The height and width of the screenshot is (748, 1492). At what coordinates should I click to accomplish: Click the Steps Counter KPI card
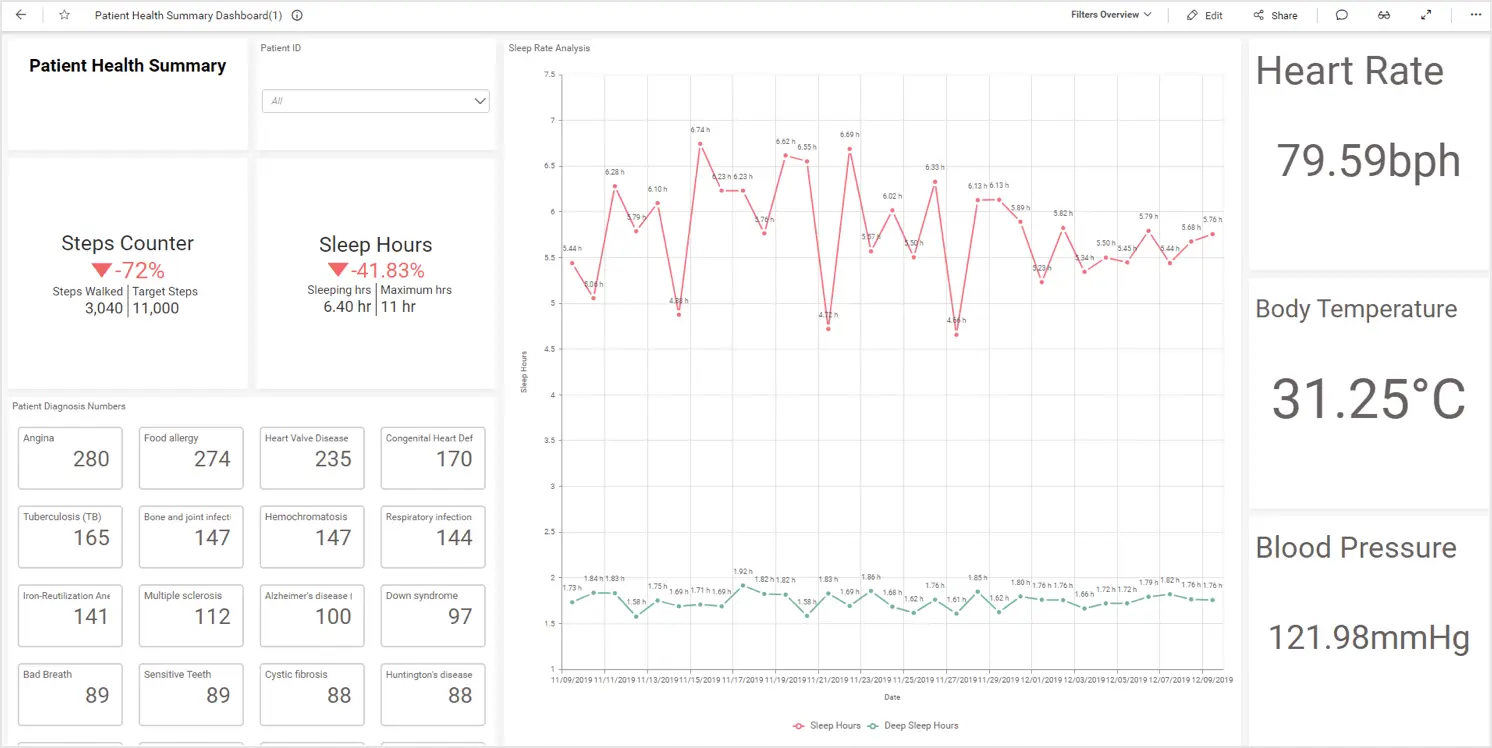click(128, 274)
